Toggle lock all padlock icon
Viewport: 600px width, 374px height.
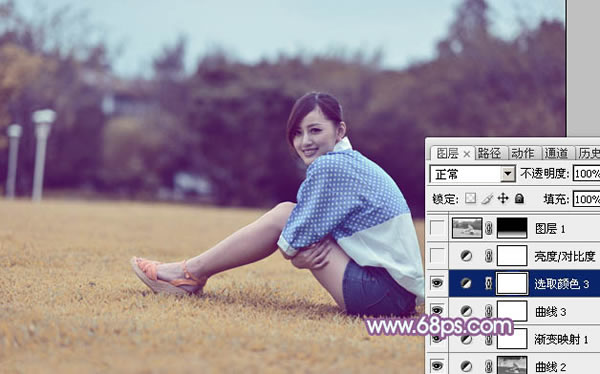519,198
